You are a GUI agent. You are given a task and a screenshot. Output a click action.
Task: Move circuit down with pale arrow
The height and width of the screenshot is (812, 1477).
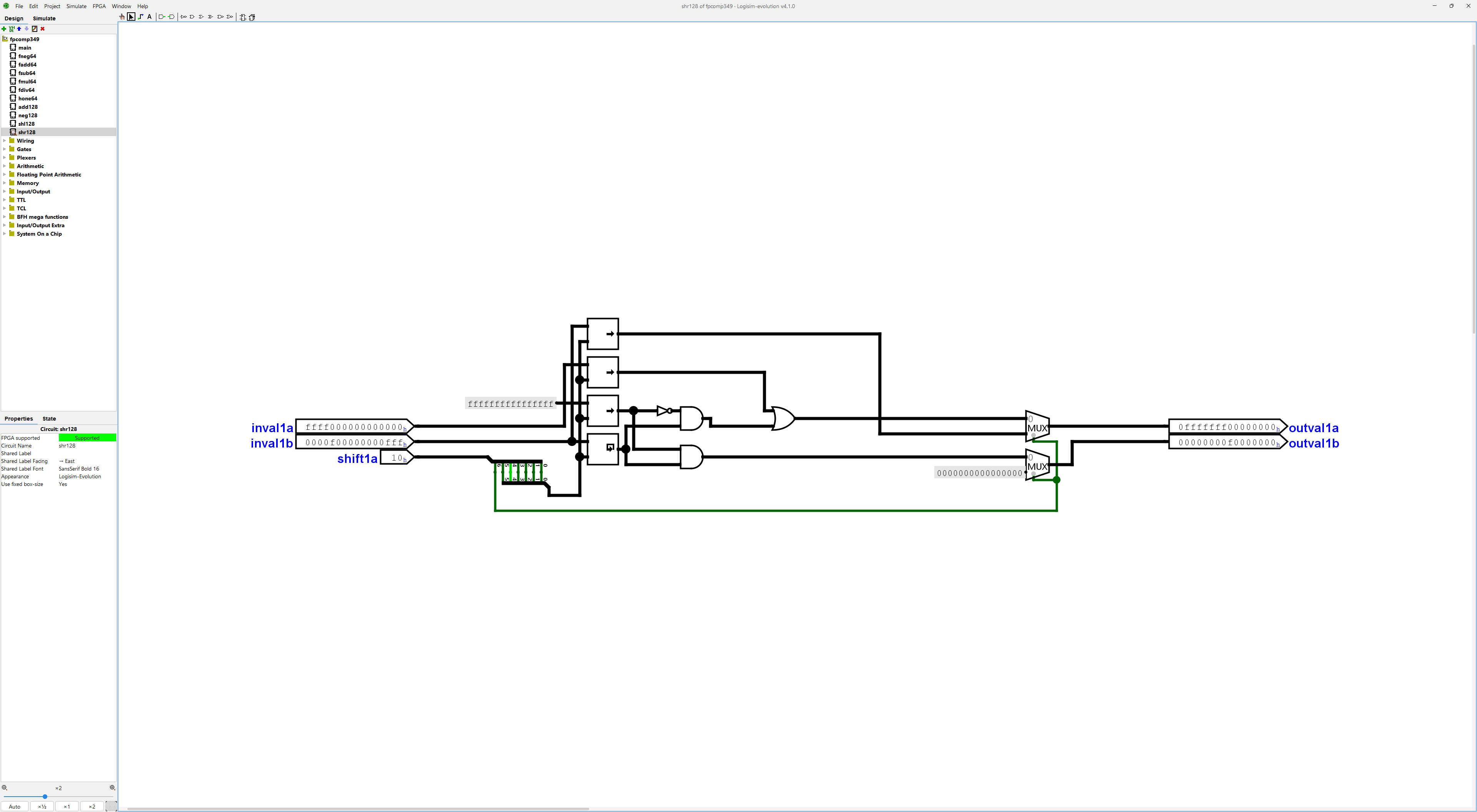coord(27,29)
